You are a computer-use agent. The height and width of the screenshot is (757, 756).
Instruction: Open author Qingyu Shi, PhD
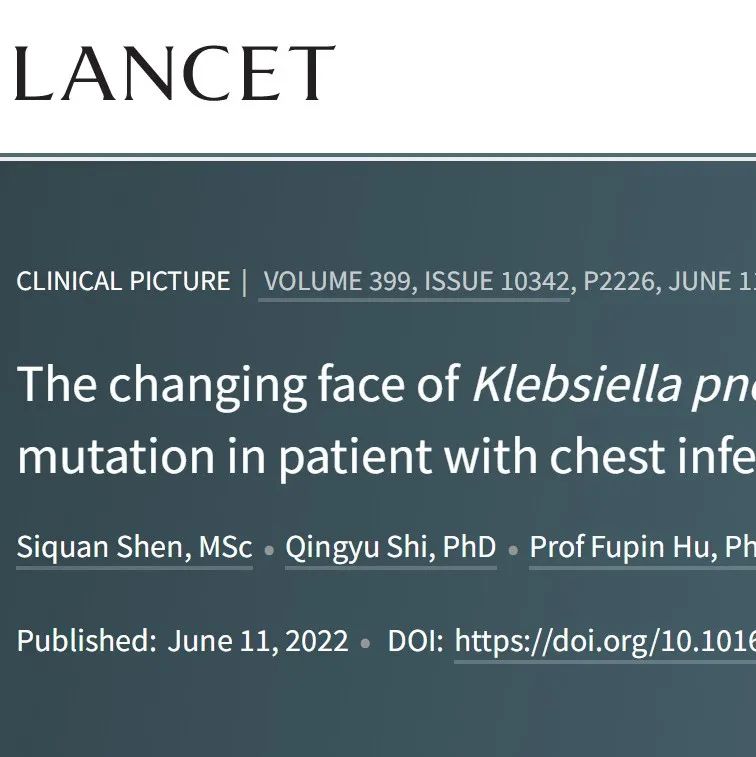pos(390,547)
